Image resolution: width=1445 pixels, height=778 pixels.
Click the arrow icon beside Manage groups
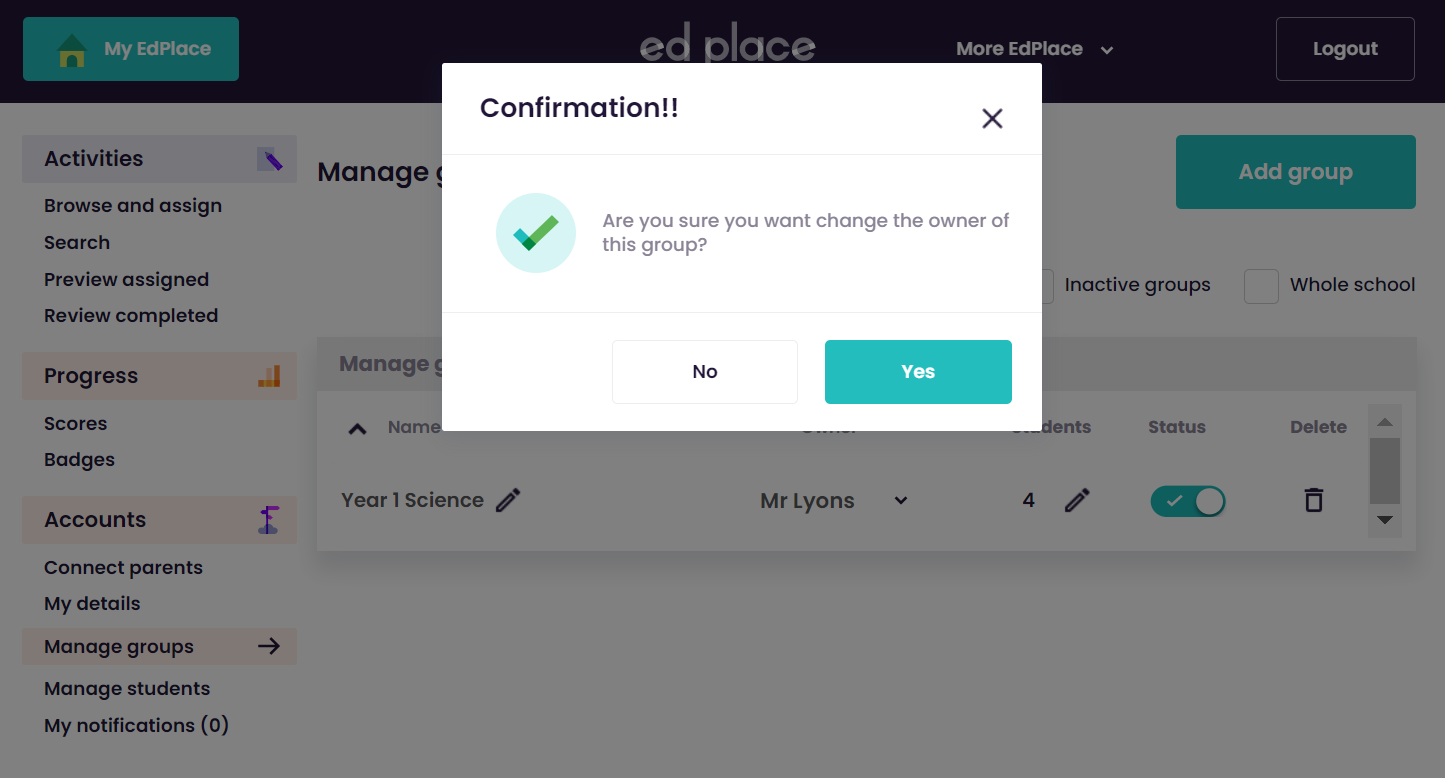pyautogui.click(x=269, y=646)
